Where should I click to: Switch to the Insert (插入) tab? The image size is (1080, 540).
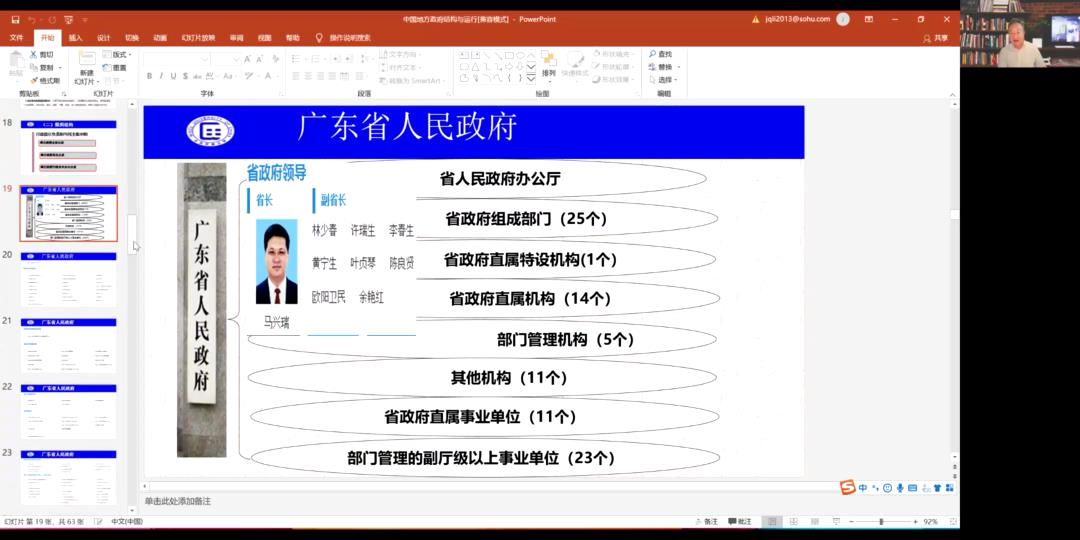point(76,38)
